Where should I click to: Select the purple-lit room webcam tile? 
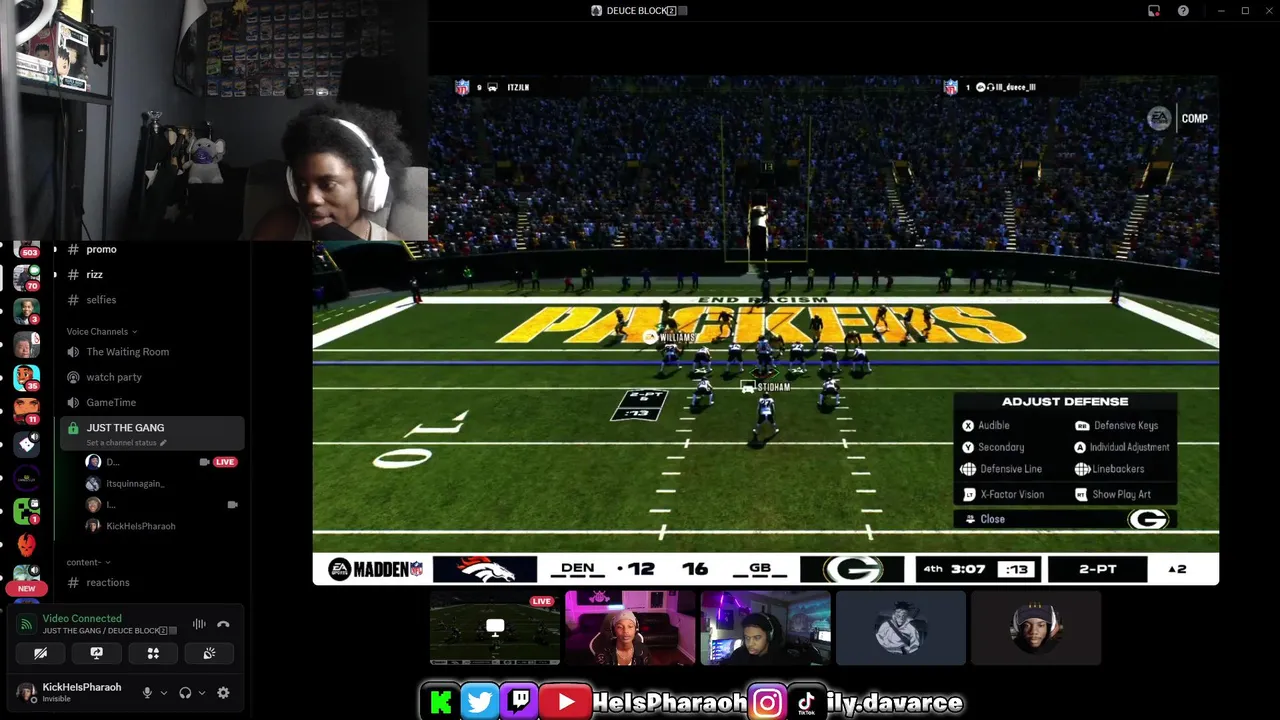[765, 628]
